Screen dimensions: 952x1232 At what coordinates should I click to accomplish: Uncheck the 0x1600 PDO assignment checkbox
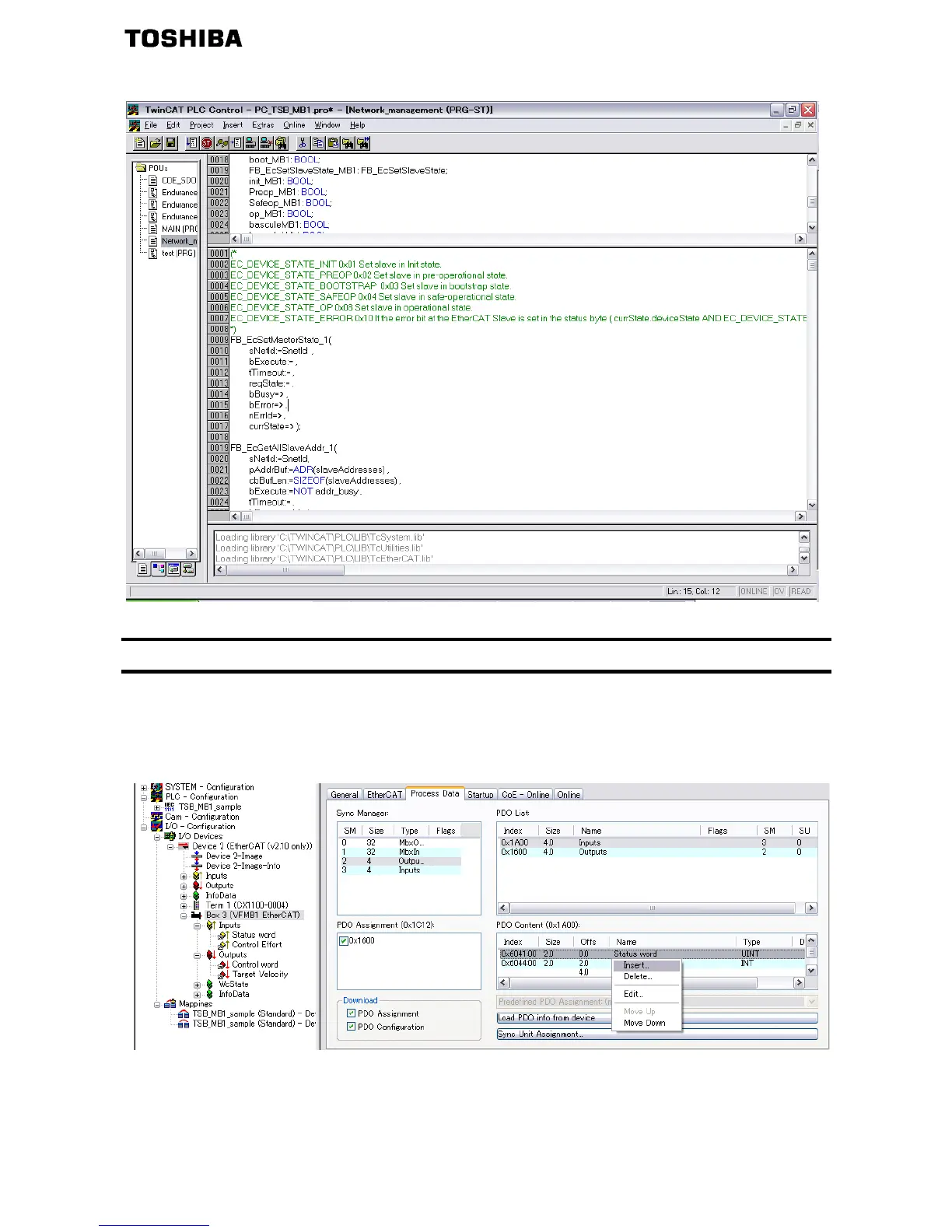point(344,941)
